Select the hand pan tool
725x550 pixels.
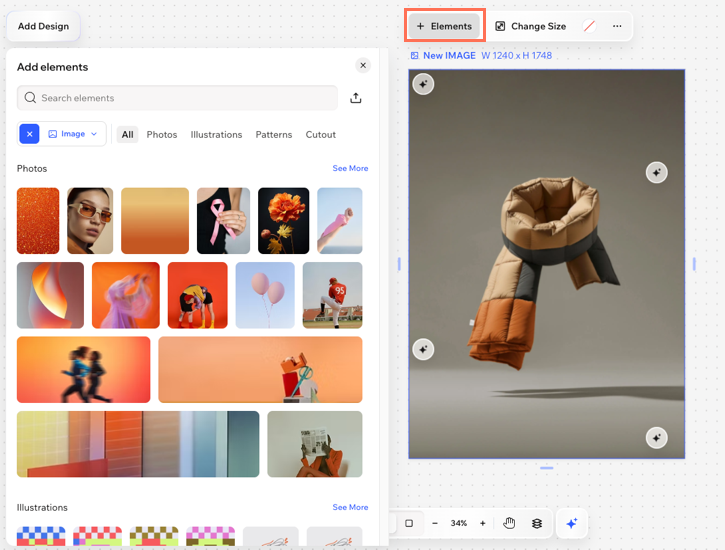509,523
